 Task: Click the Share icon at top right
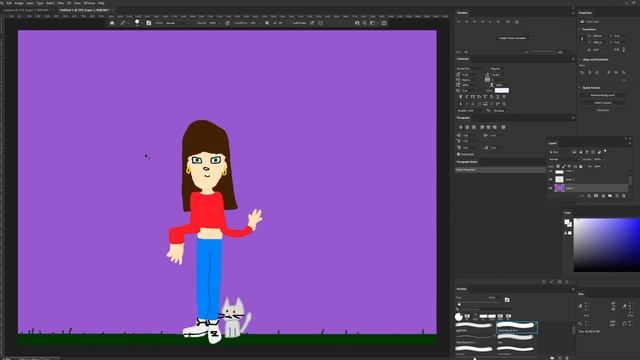(x=384, y=23)
